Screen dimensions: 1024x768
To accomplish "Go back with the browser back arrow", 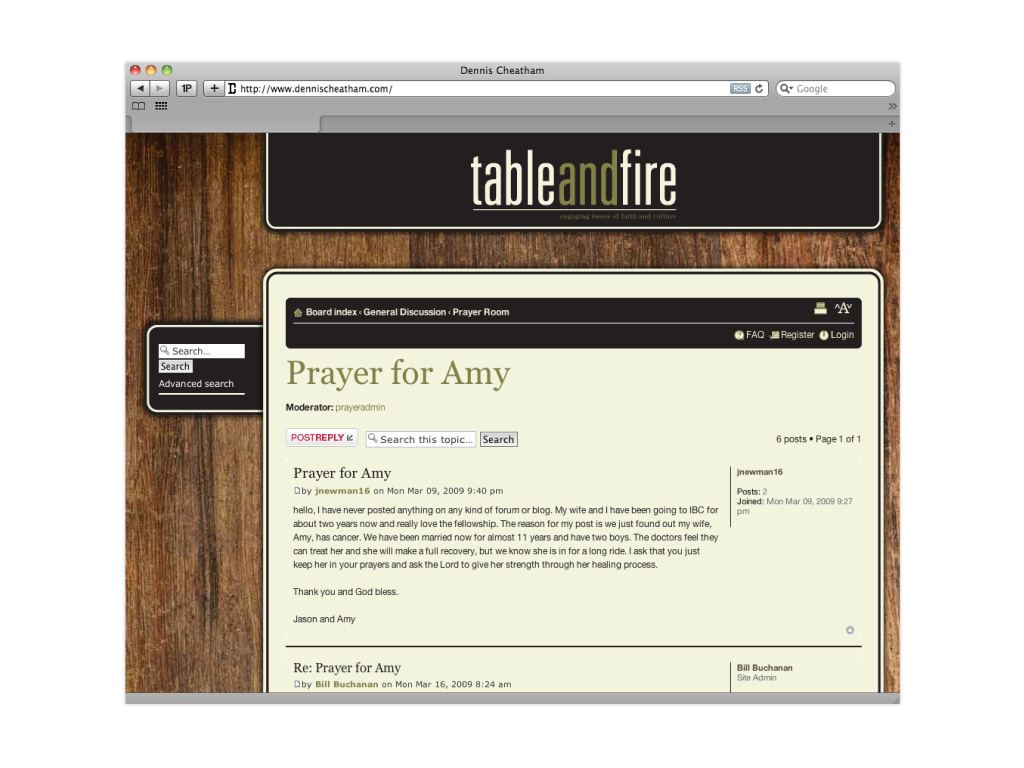I will coord(140,88).
